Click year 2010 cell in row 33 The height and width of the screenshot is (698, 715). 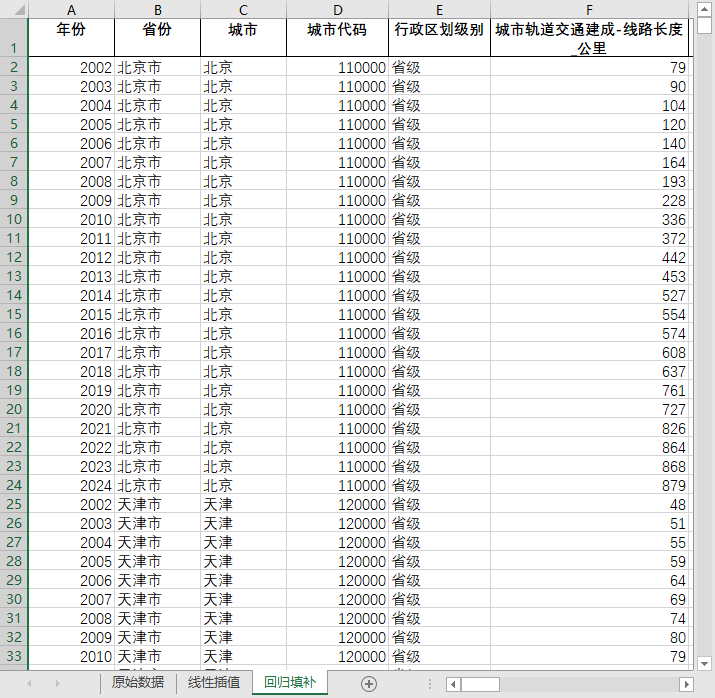(x=71, y=656)
